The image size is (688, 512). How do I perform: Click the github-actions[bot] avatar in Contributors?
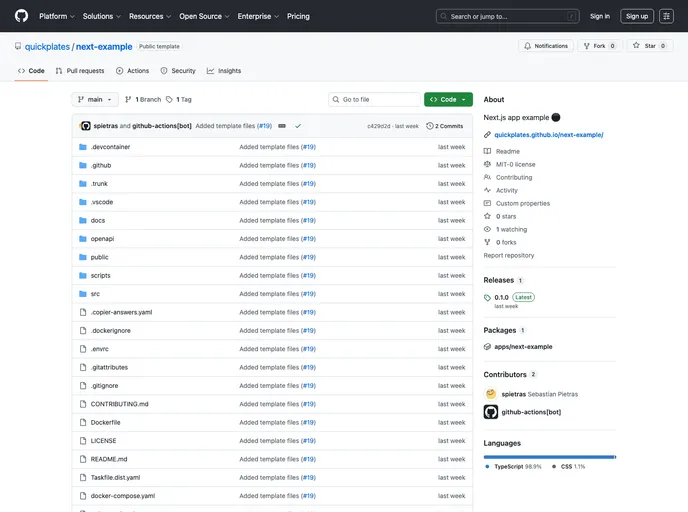pos(491,412)
